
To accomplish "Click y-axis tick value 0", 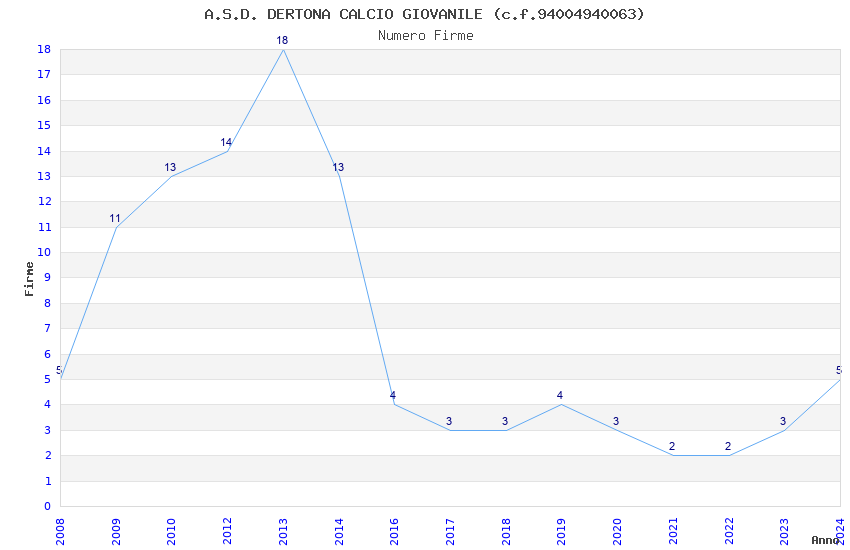I will tap(48, 507).
